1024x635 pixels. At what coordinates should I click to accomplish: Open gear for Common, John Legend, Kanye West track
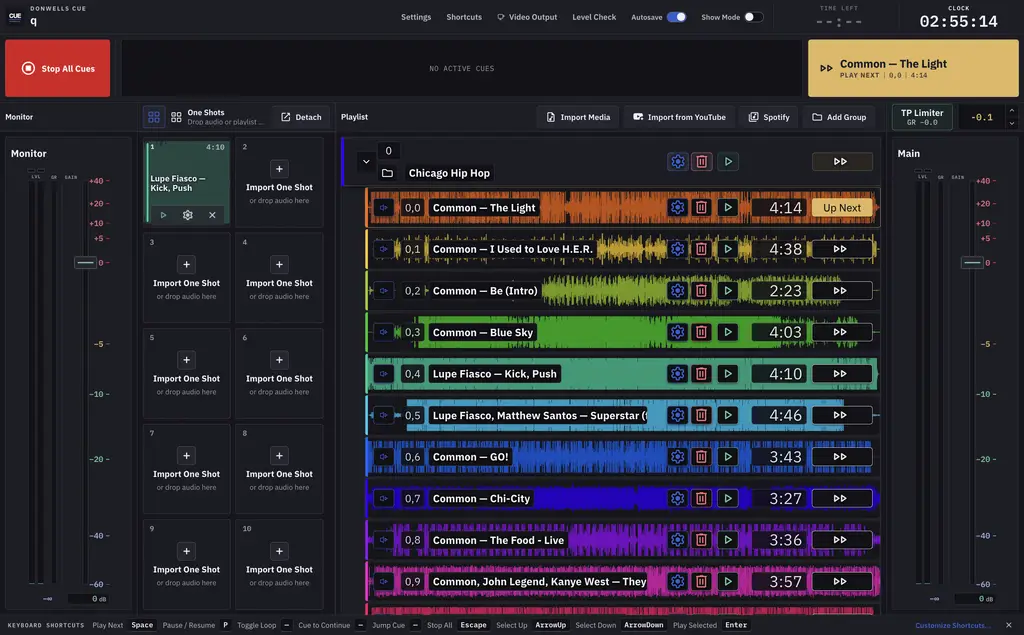677,581
